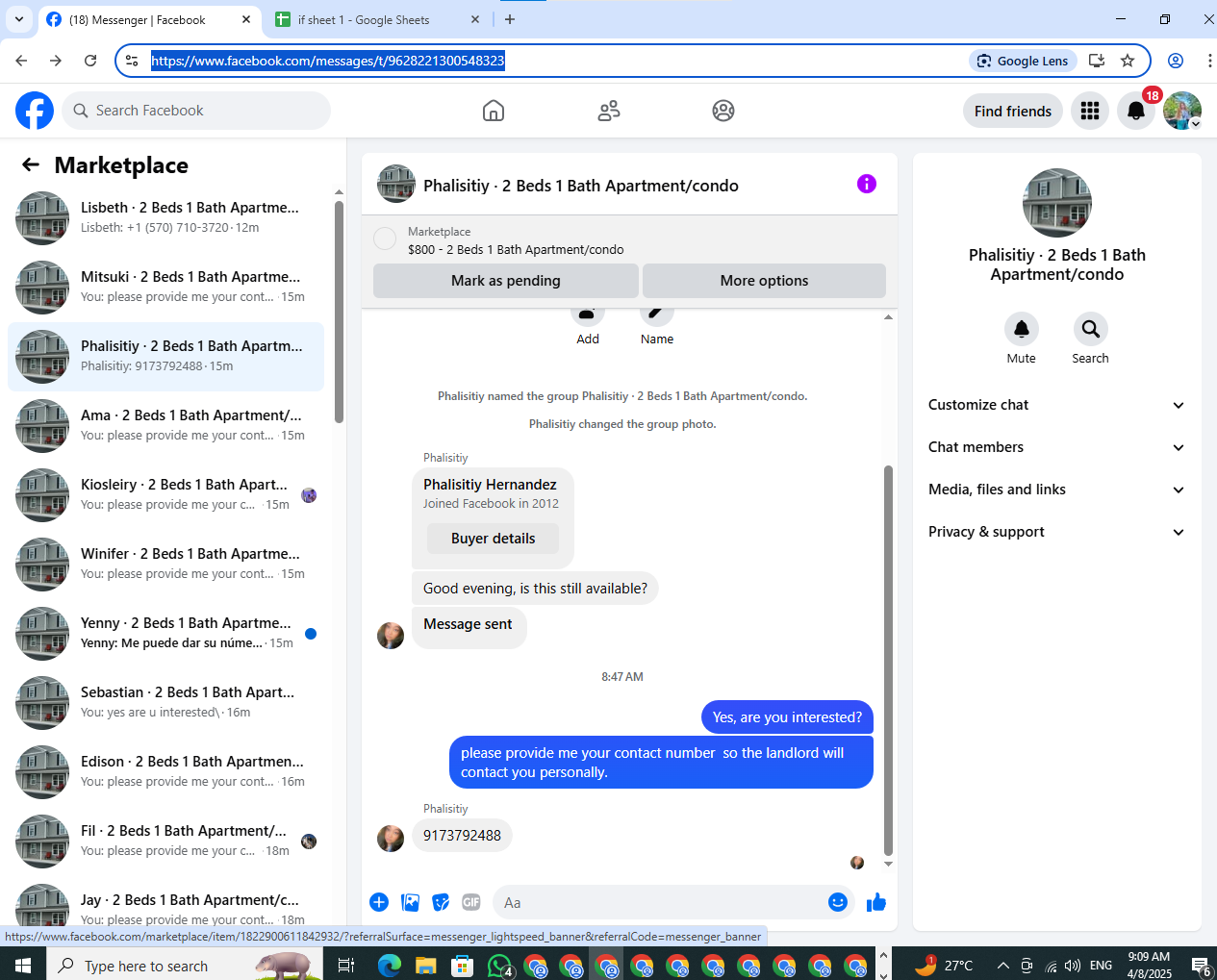Open the Sebastian conversation
The image size is (1217, 980).
(x=165, y=703)
